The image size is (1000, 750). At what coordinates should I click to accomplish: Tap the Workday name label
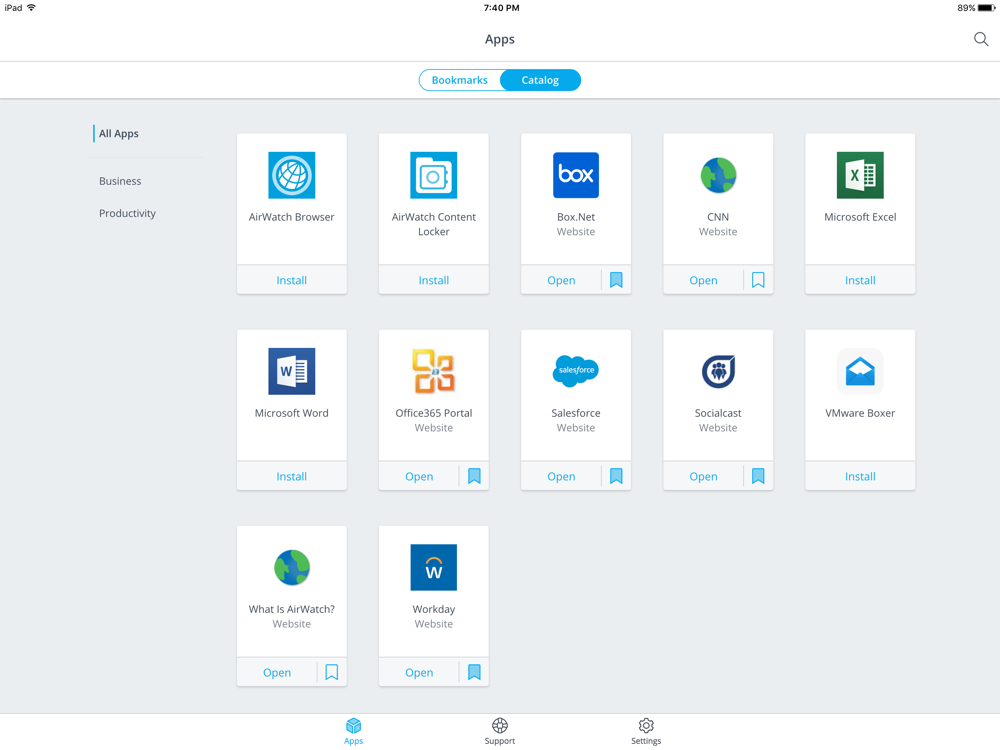pos(434,609)
